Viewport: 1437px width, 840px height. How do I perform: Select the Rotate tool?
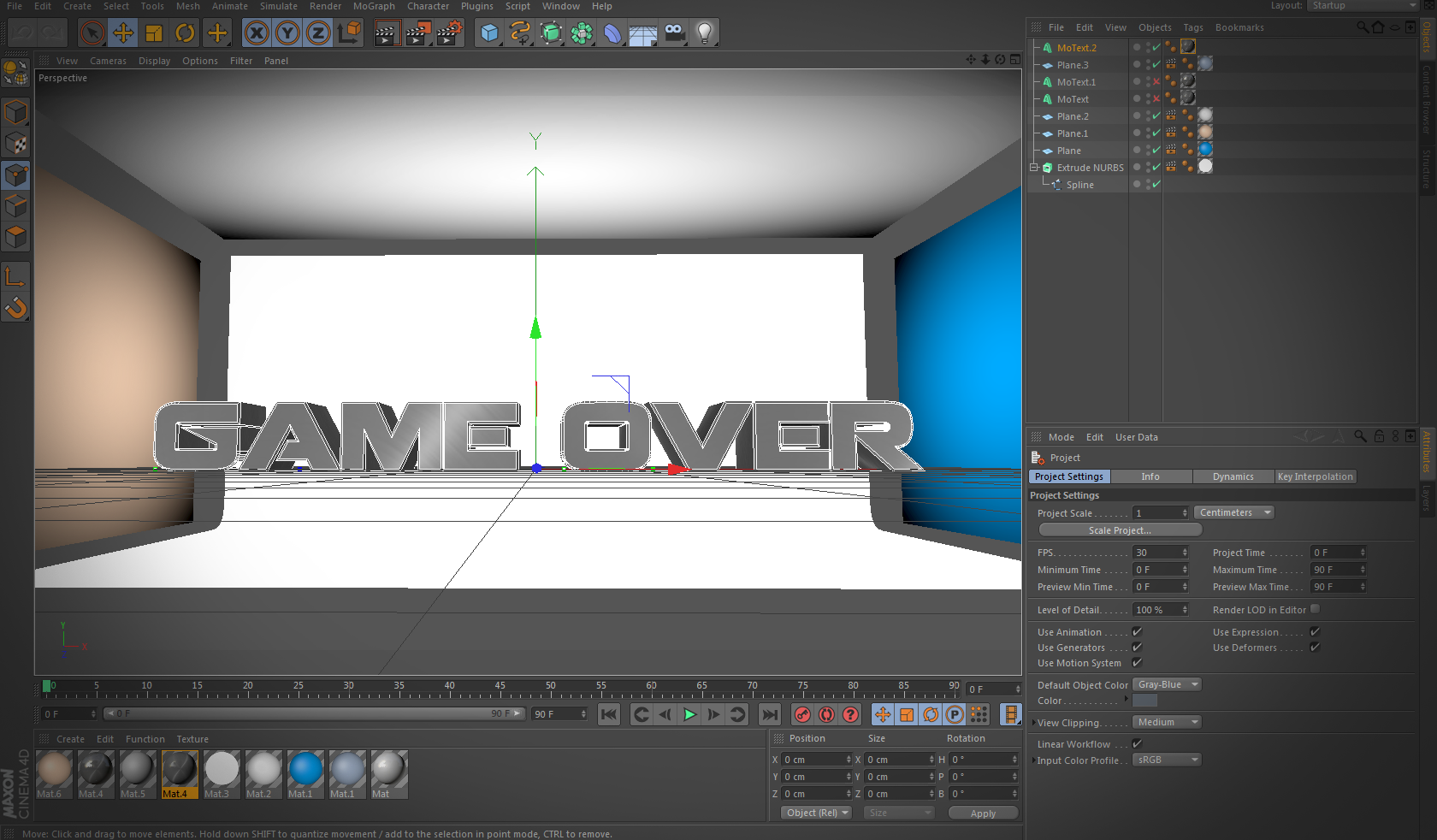click(x=185, y=33)
